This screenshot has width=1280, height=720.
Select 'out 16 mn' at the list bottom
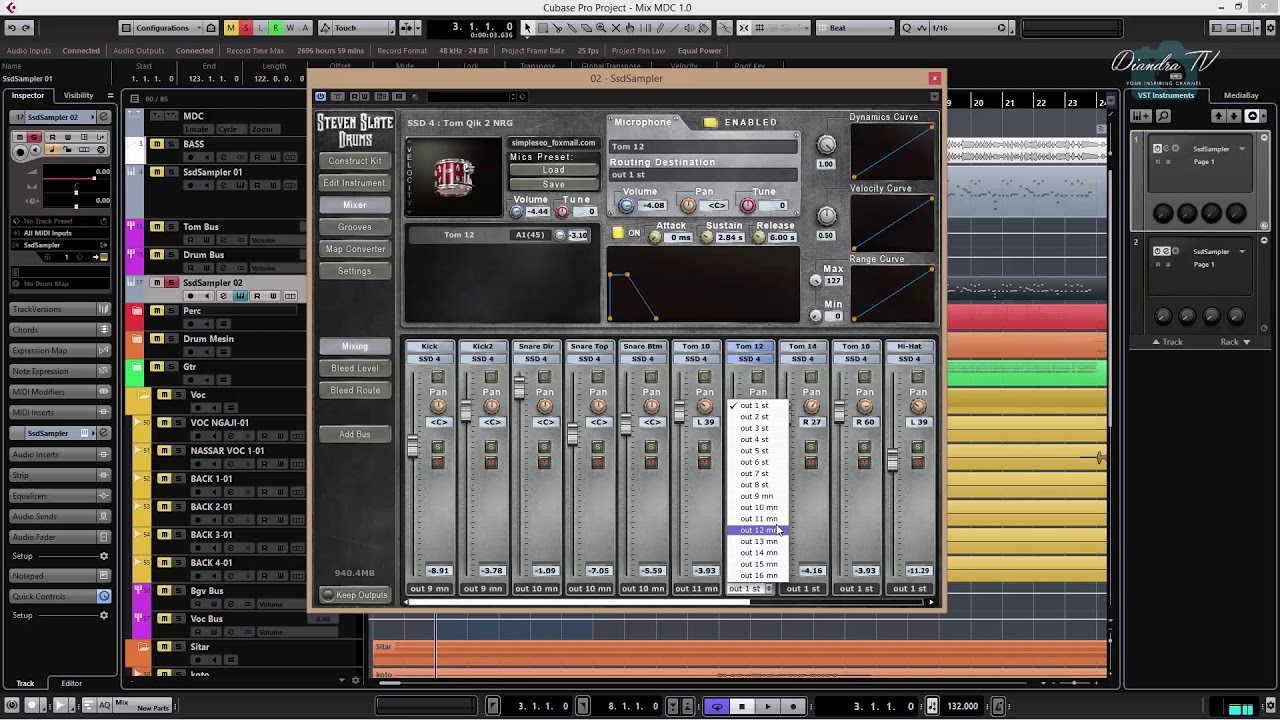pos(758,575)
